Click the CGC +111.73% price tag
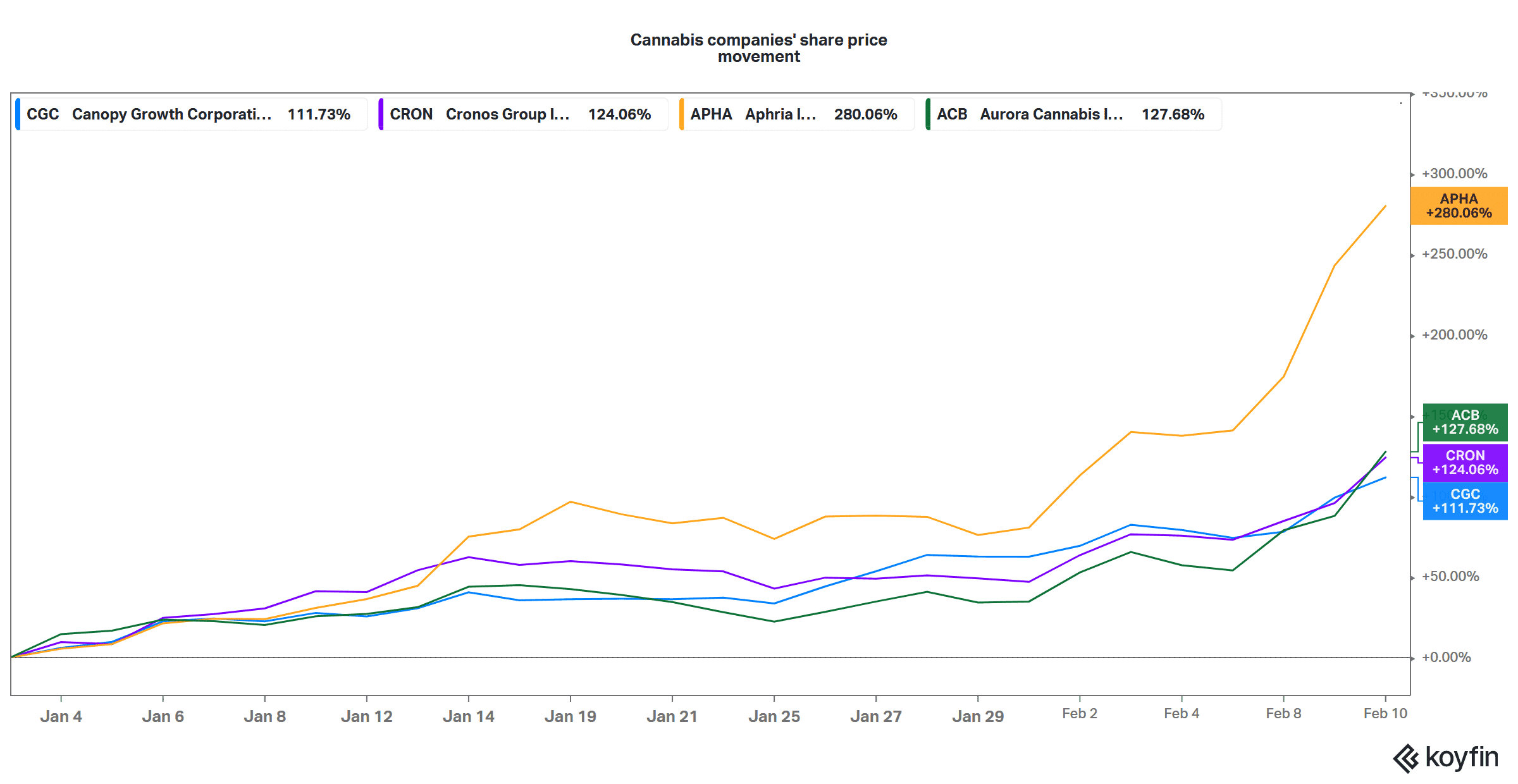The image size is (1518, 784). [x=1466, y=501]
